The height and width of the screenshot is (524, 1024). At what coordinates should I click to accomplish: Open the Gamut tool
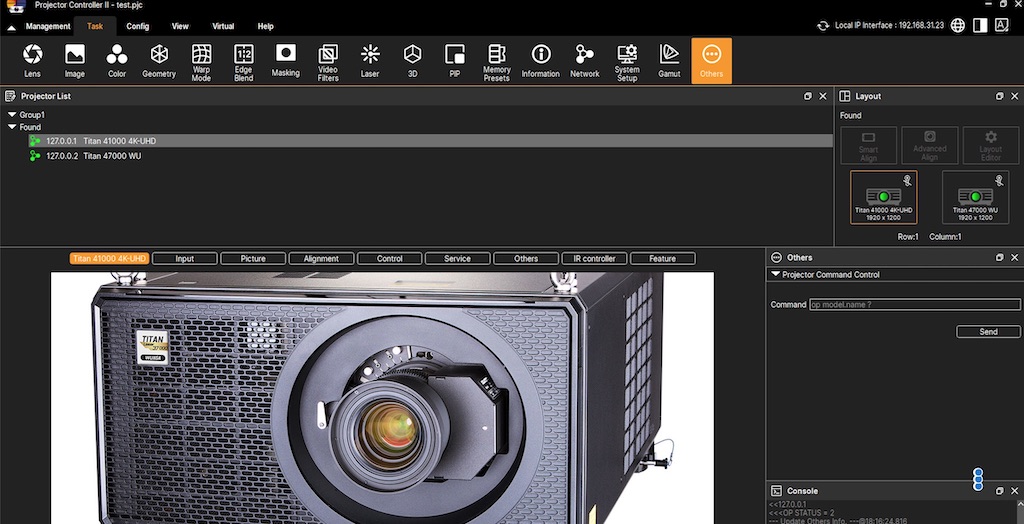tap(669, 61)
